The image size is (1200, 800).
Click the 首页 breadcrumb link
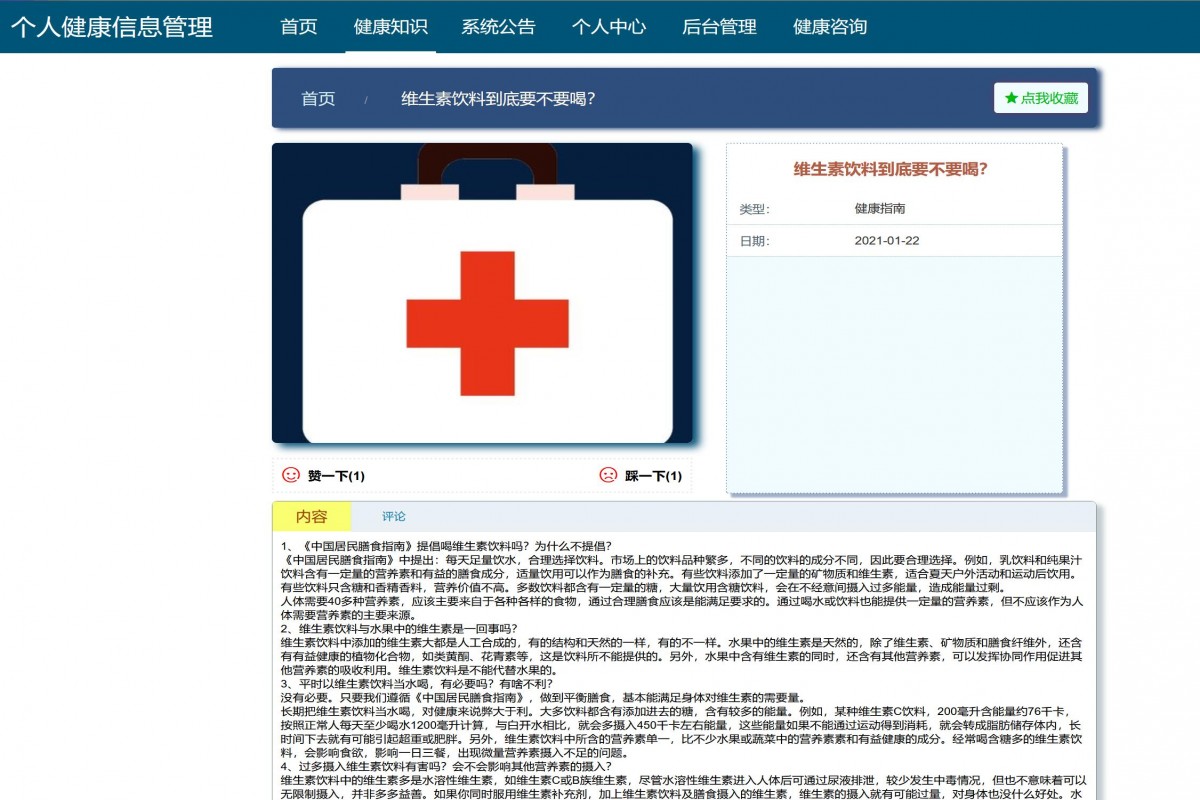318,100
